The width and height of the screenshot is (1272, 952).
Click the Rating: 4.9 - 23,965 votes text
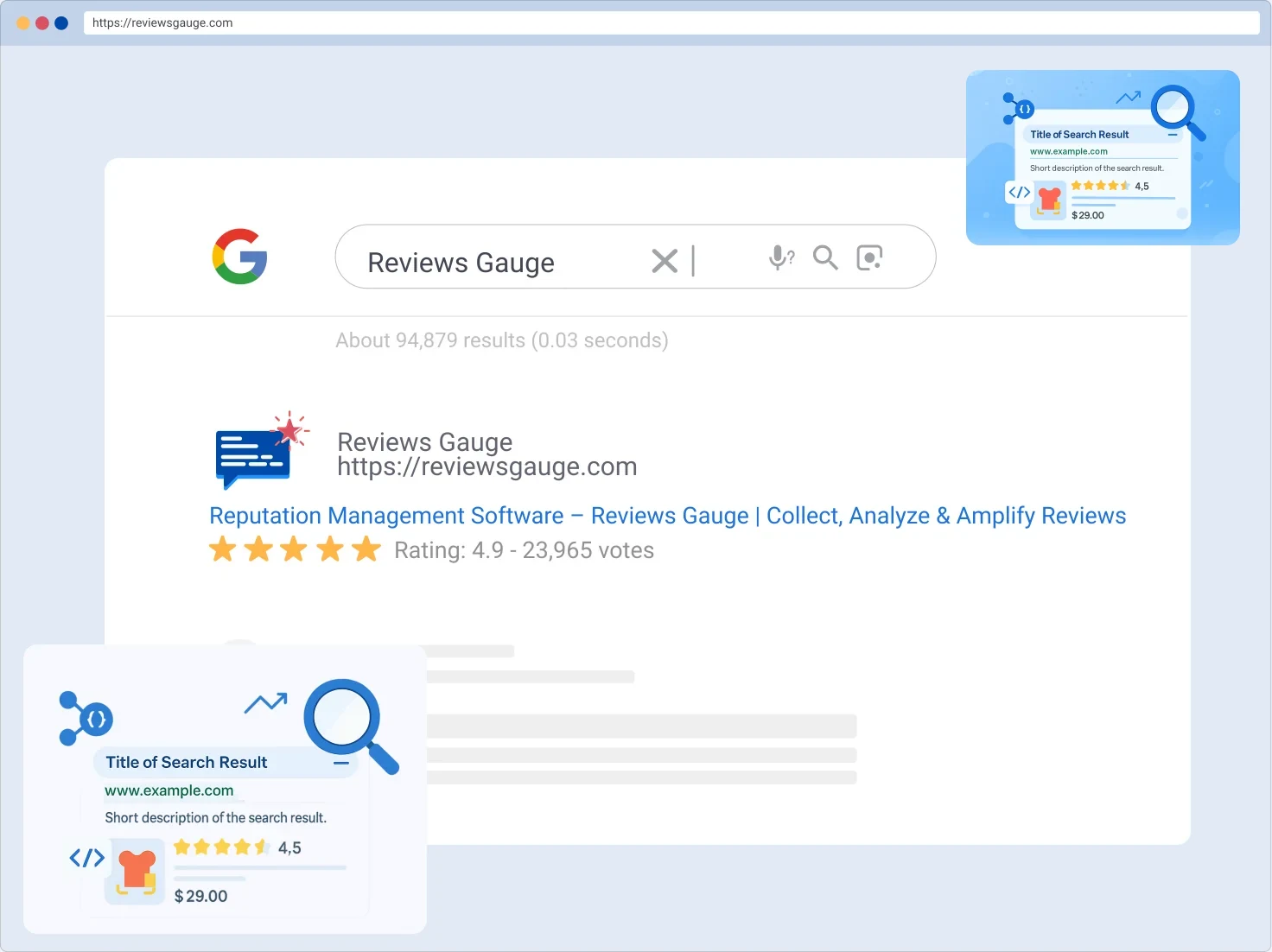point(525,550)
